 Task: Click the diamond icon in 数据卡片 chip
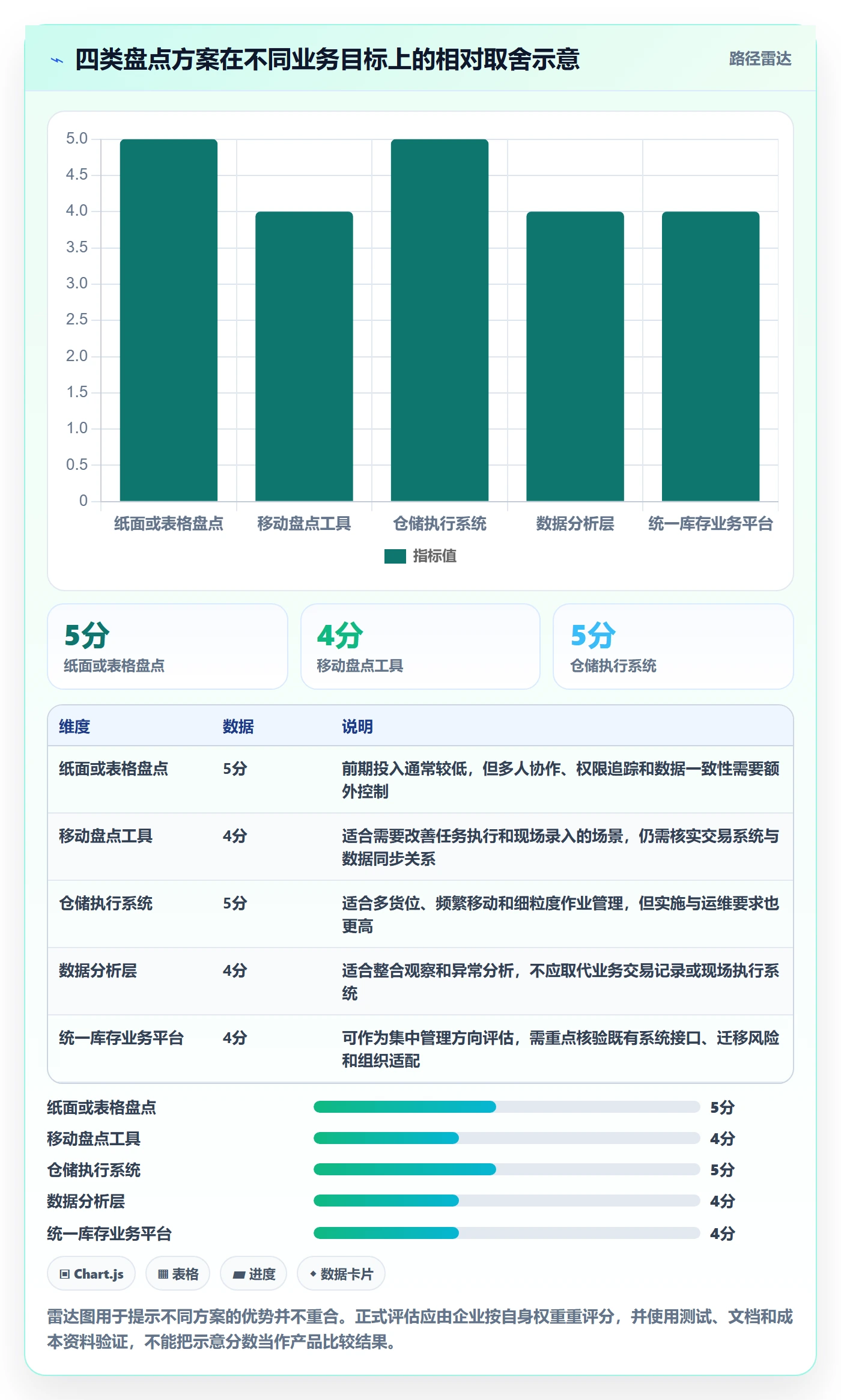pos(313,1274)
